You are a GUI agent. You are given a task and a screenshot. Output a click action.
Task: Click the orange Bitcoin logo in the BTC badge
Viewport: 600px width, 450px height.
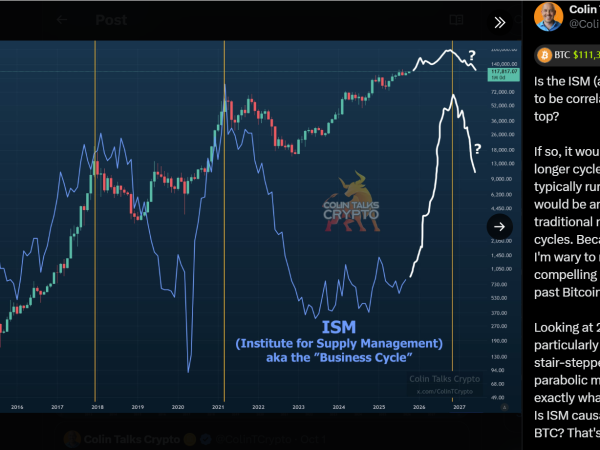(544, 55)
